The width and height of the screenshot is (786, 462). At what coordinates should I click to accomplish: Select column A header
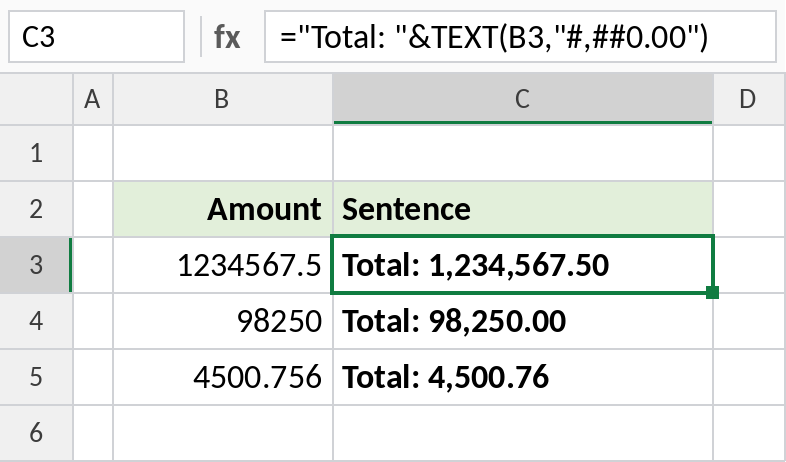click(x=93, y=99)
